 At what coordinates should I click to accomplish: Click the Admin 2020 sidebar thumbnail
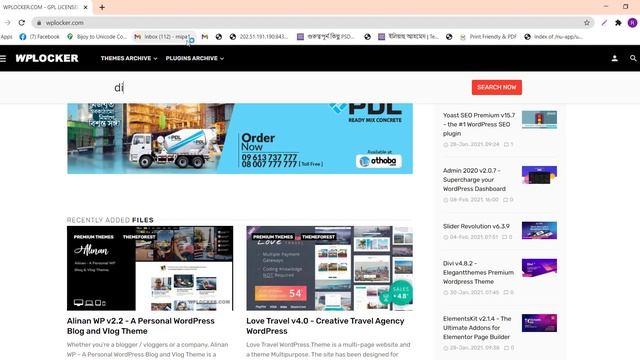coord(539,175)
